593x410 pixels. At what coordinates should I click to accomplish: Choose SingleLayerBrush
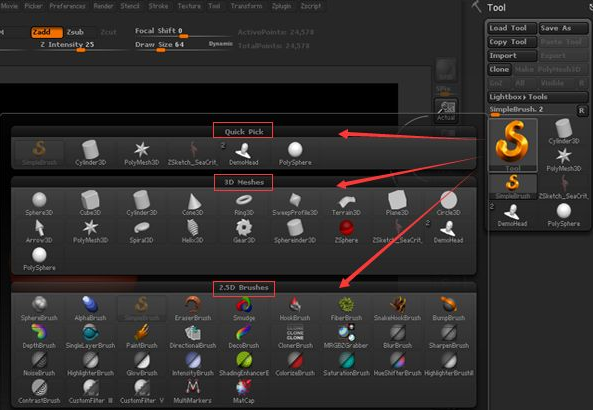click(x=90, y=336)
